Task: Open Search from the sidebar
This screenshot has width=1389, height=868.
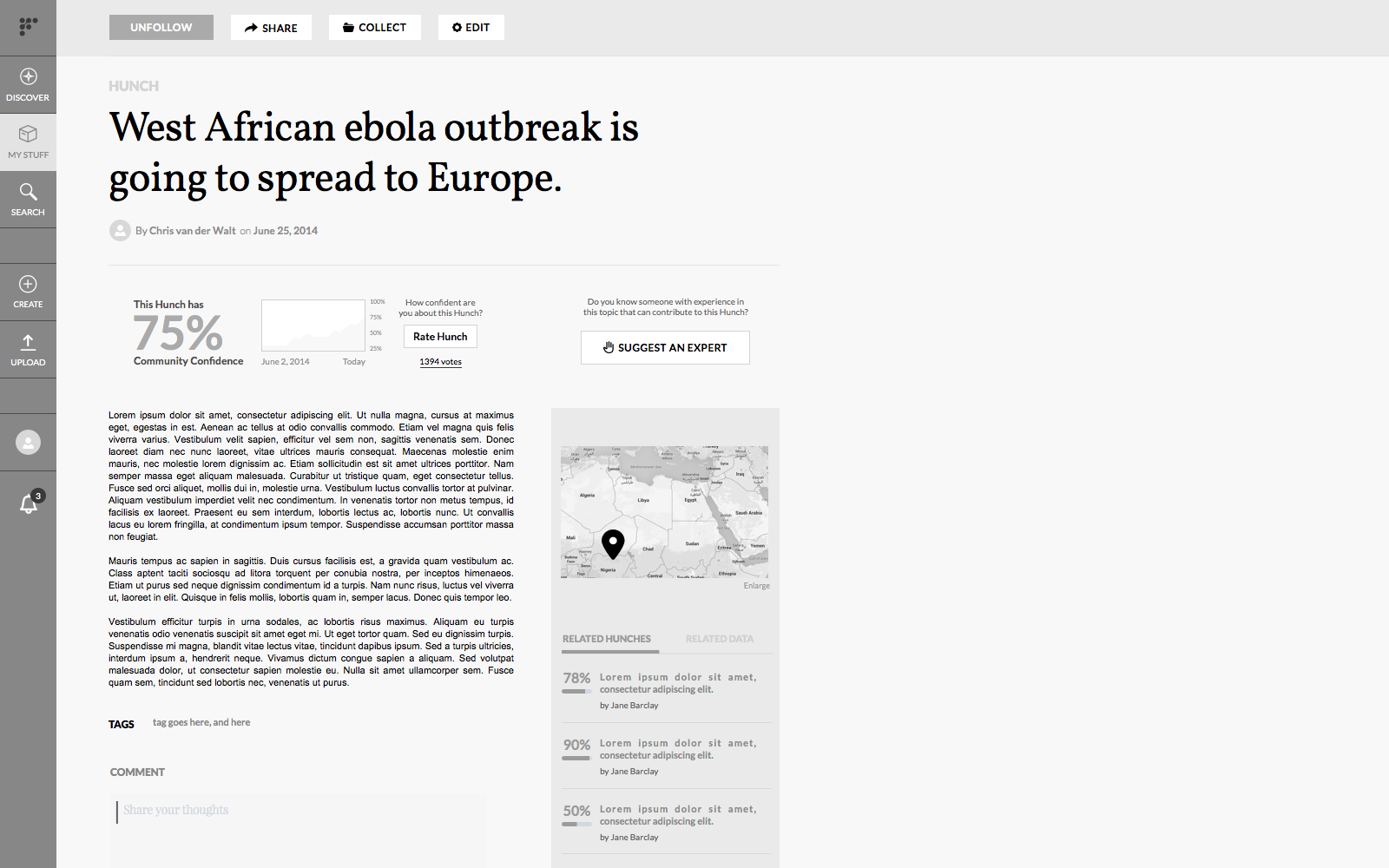Action: [28, 200]
